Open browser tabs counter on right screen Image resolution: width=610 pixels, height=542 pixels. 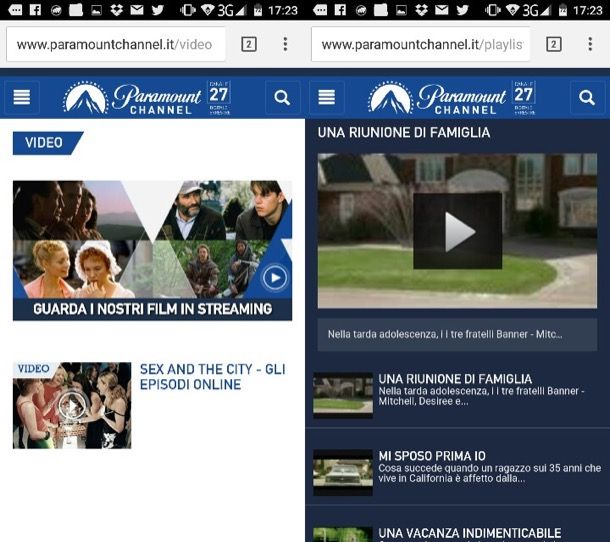pos(554,44)
